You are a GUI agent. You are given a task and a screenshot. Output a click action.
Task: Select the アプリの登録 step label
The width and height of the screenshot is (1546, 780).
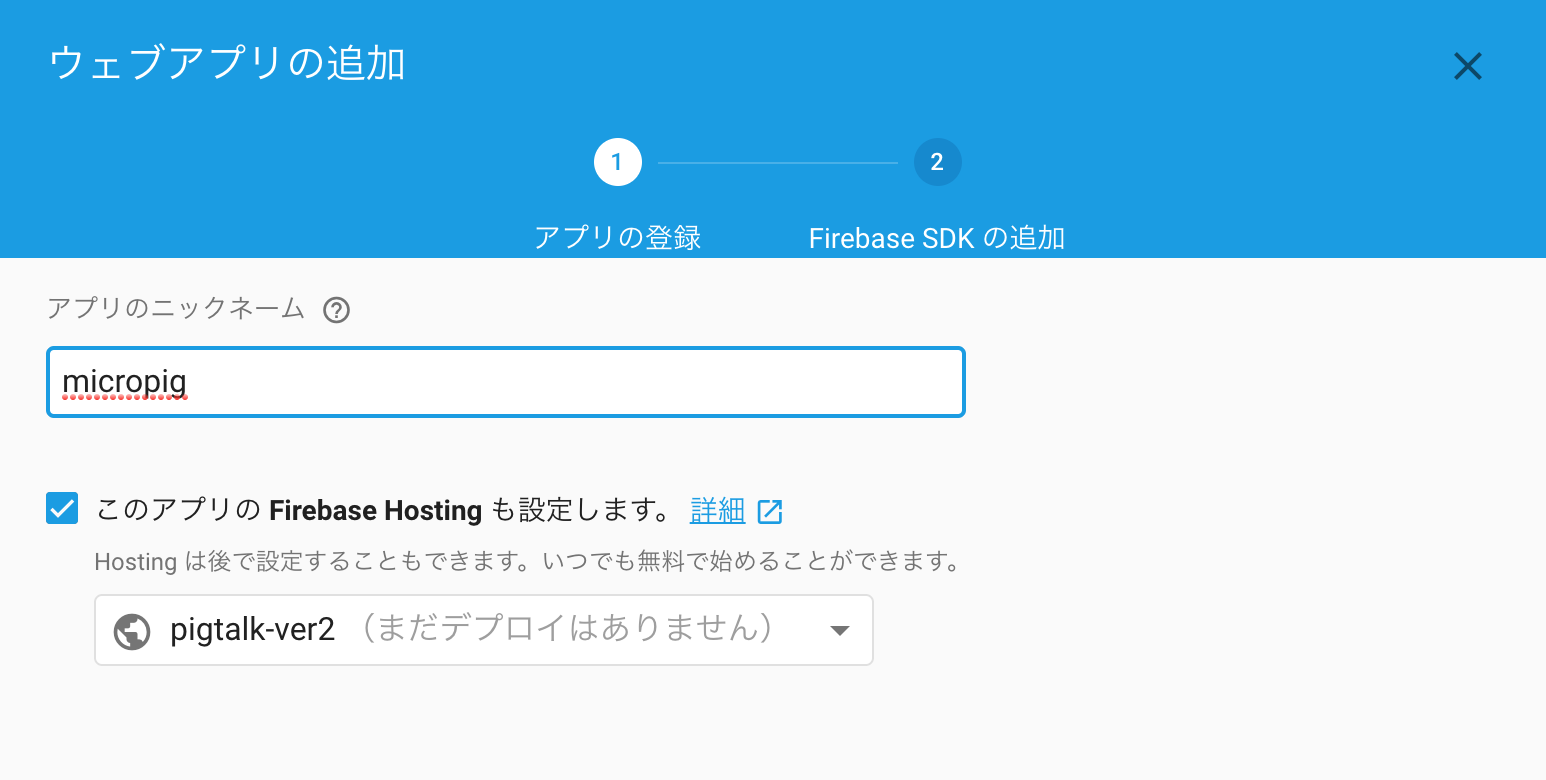click(x=617, y=238)
